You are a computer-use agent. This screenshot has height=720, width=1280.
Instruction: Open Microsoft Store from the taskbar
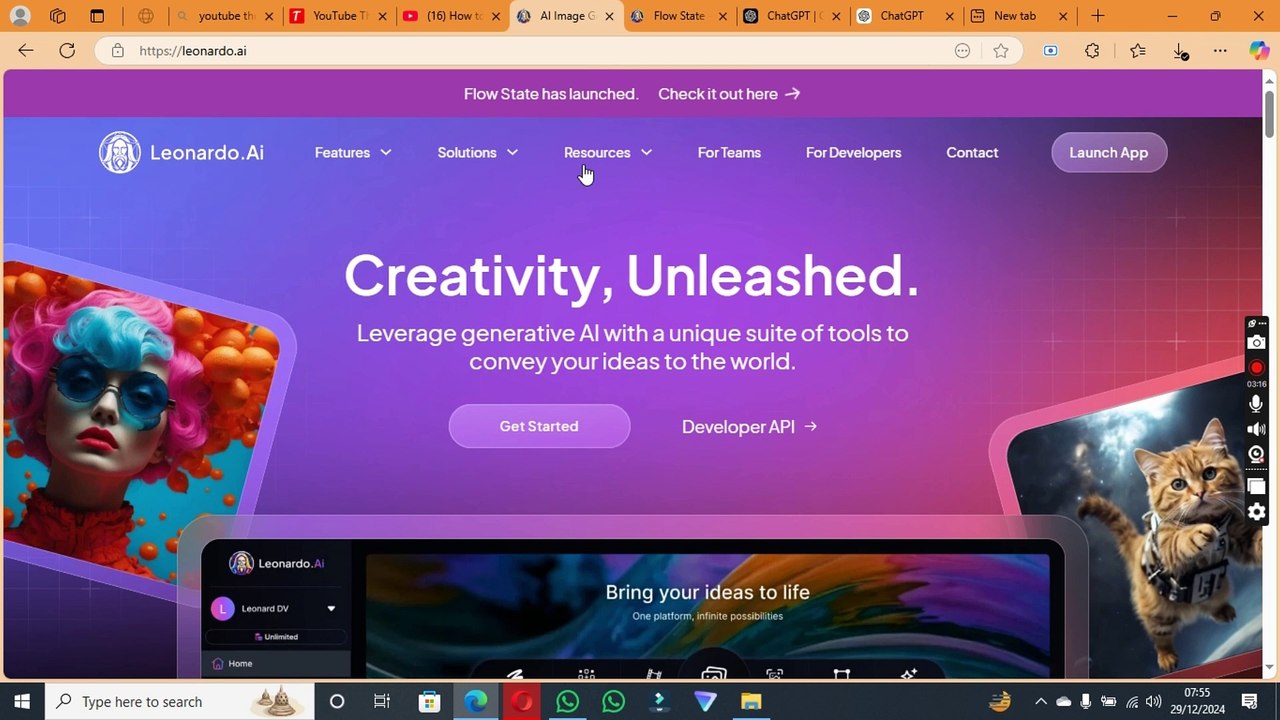click(x=429, y=702)
